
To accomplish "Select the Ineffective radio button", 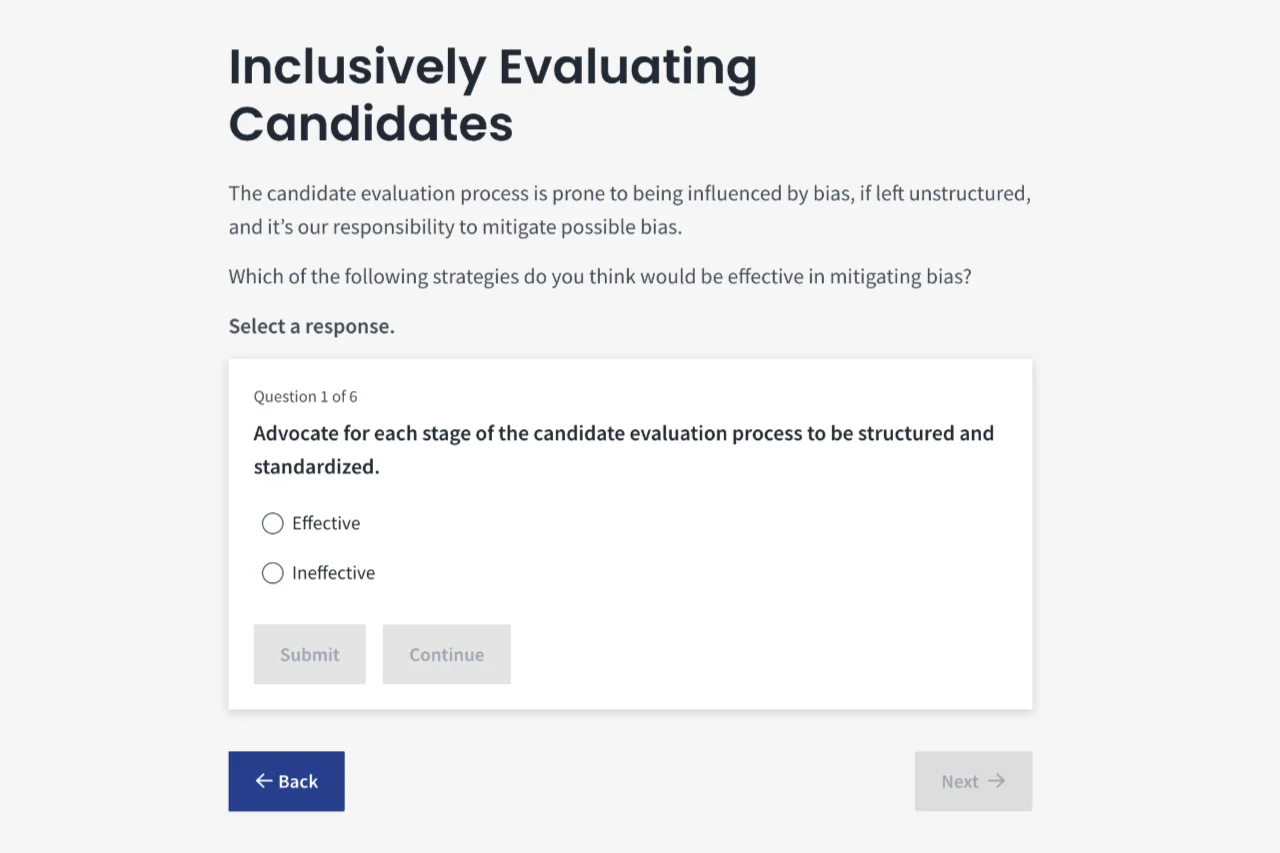I will click(x=272, y=573).
